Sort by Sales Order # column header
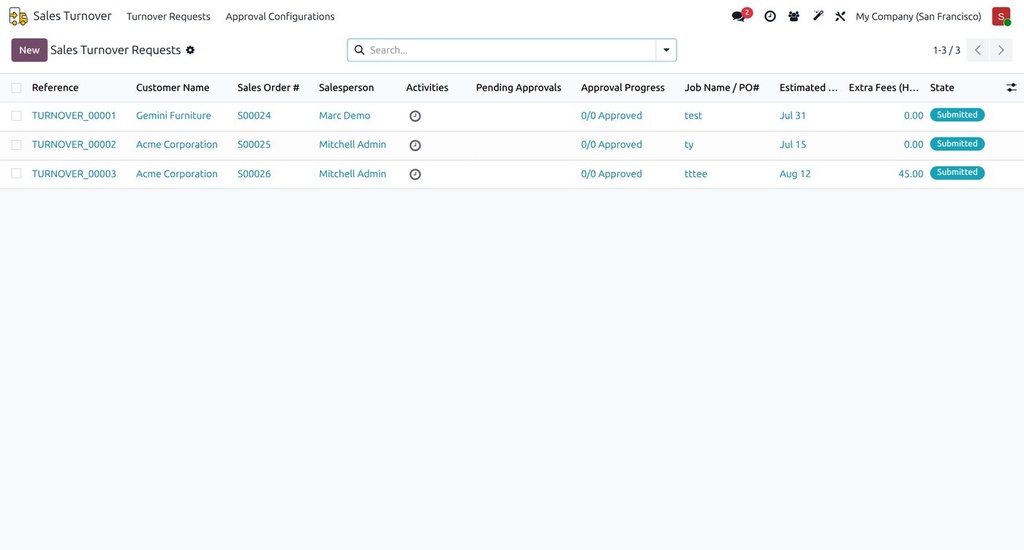Viewport: 1024px width, 550px height. click(x=268, y=88)
